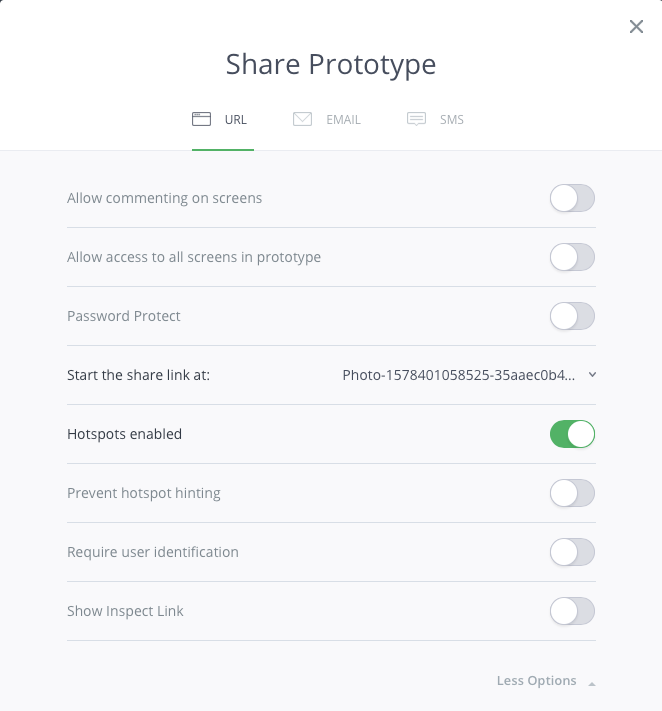This screenshot has width=662, height=711.
Task: Click the Less Options triangle icon
Action: 592,683
